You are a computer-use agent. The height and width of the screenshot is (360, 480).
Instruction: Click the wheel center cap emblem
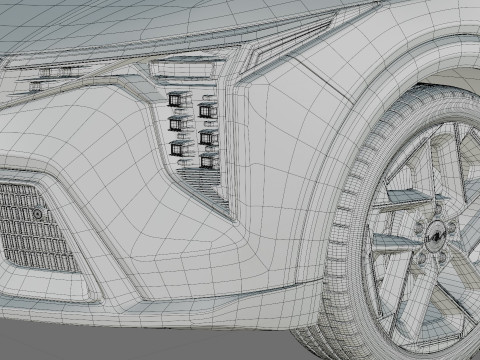[436, 237]
